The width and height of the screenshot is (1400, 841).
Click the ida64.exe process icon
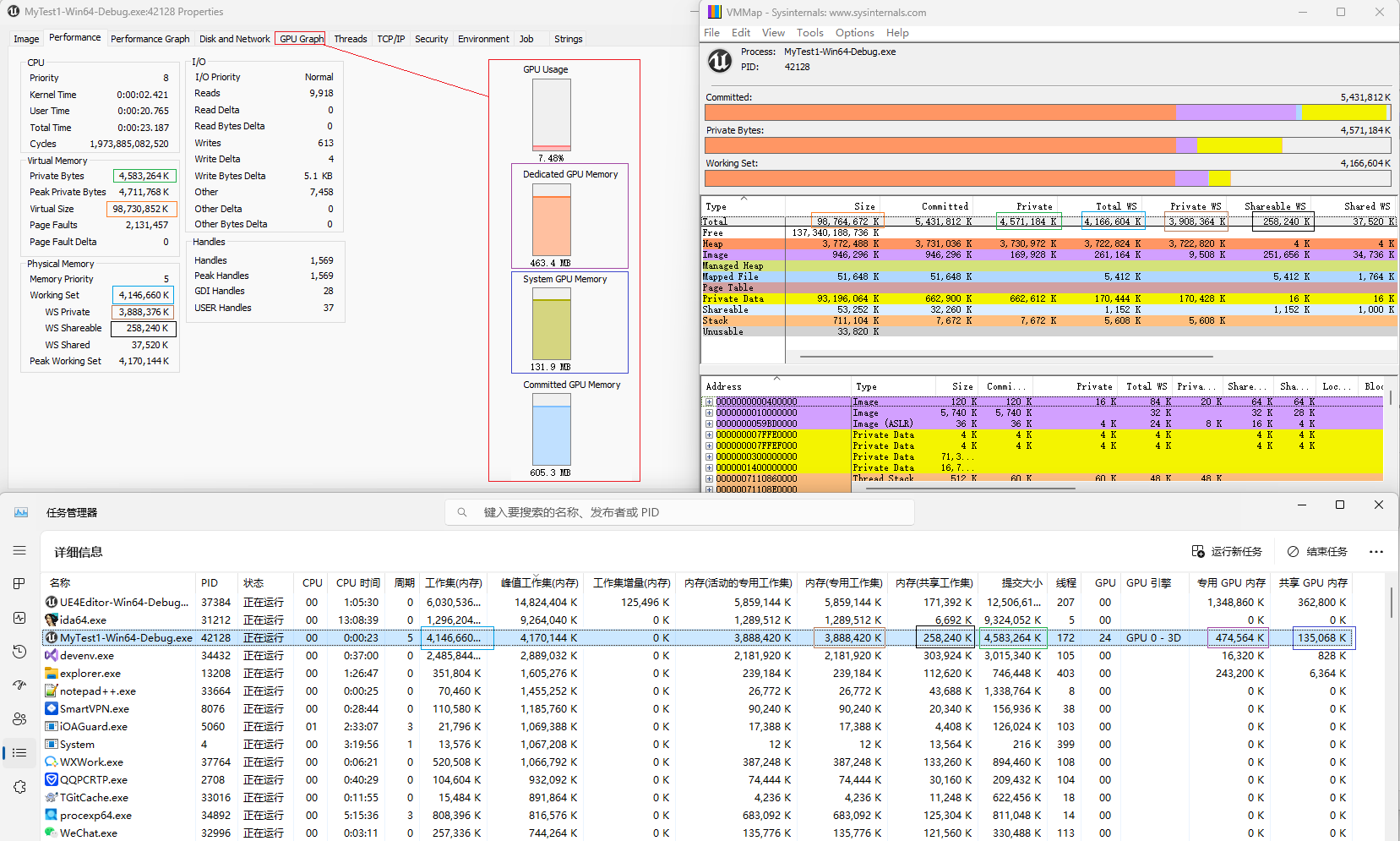click(x=52, y=620)
